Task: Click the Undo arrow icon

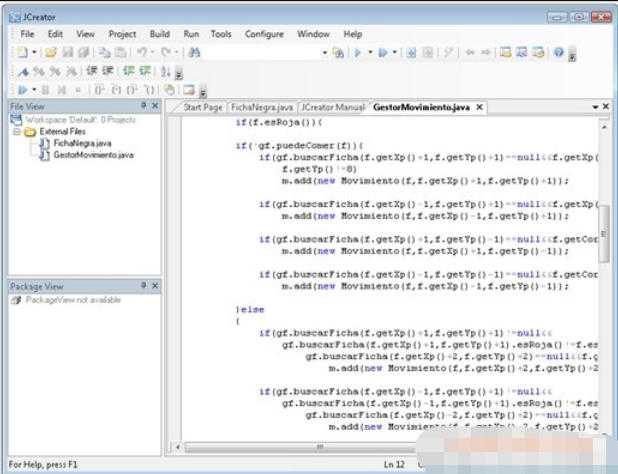Action: click(143, 52)
